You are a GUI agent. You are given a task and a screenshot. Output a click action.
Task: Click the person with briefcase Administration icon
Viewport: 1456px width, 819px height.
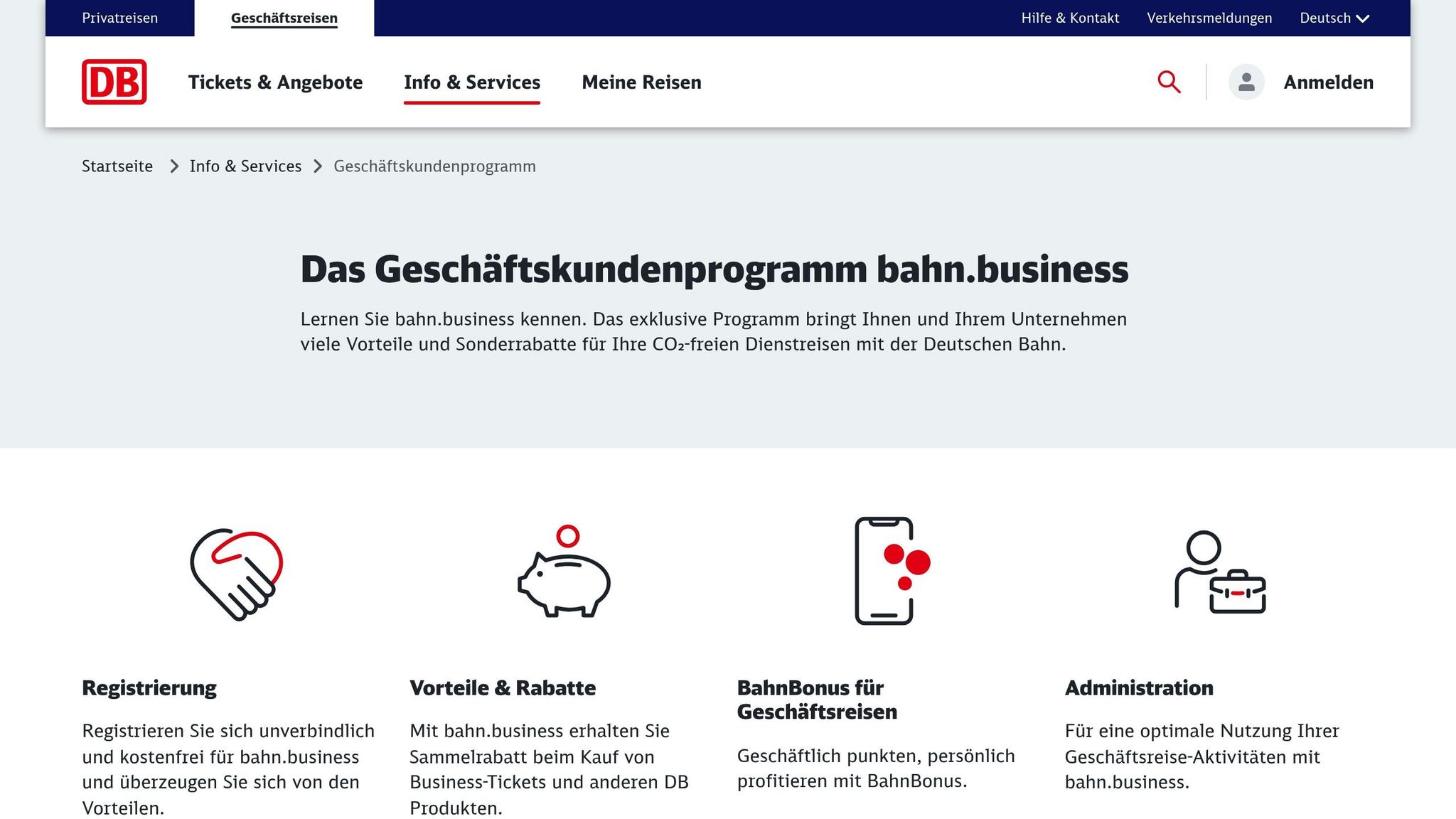pyautogui.click(x=1220, y=572)
